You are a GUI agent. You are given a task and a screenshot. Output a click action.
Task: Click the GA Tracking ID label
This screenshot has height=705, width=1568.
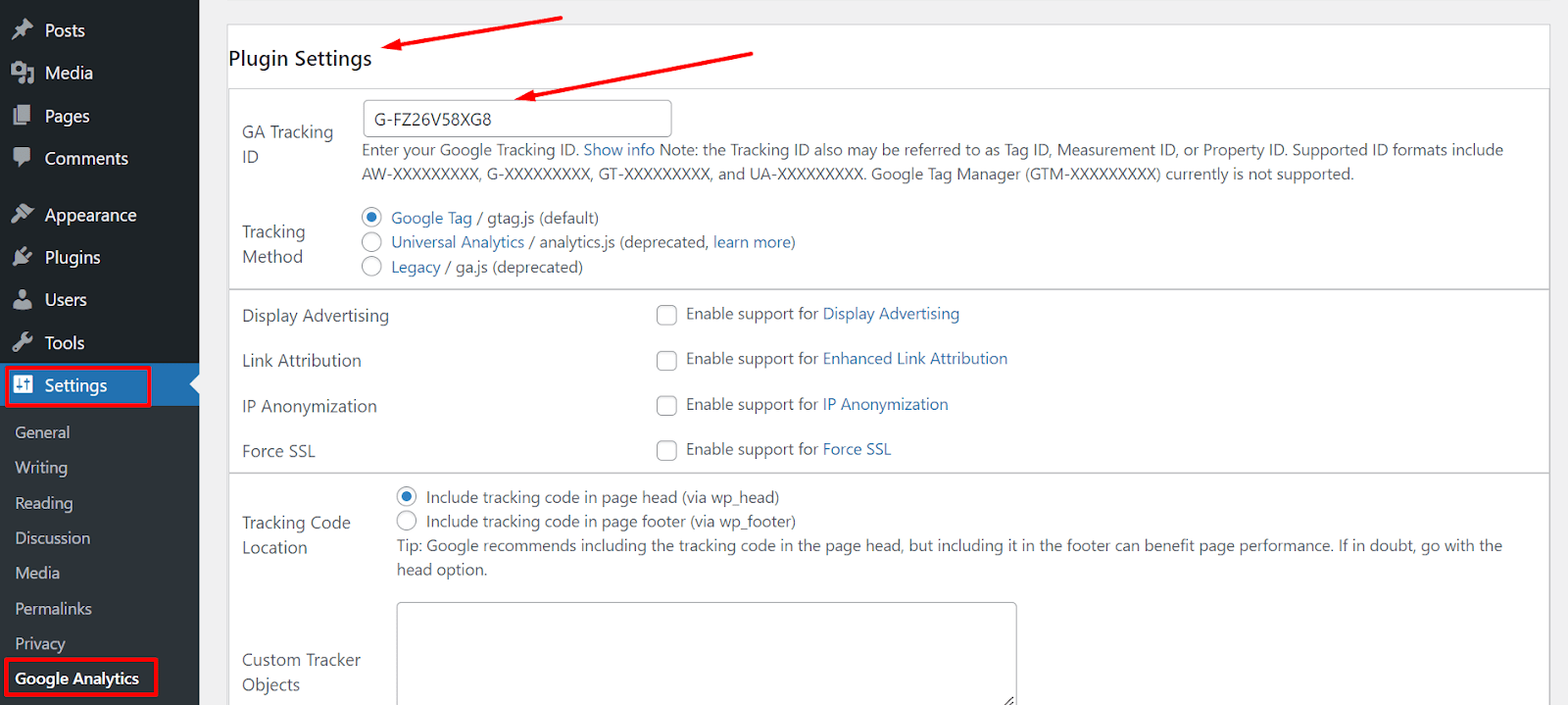pyautogui.click(x=288, y=144)
